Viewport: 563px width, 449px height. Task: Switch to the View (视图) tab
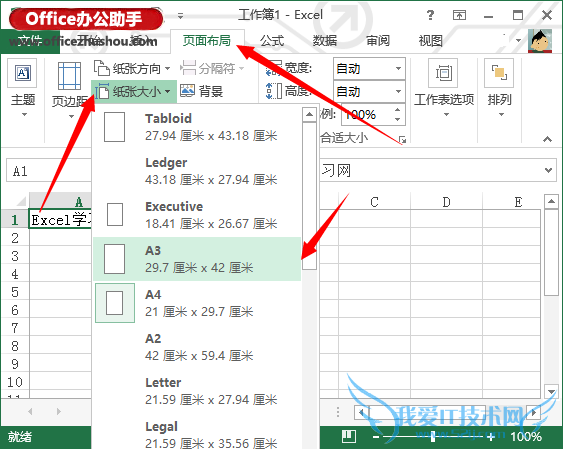click(x=430, y=41)
